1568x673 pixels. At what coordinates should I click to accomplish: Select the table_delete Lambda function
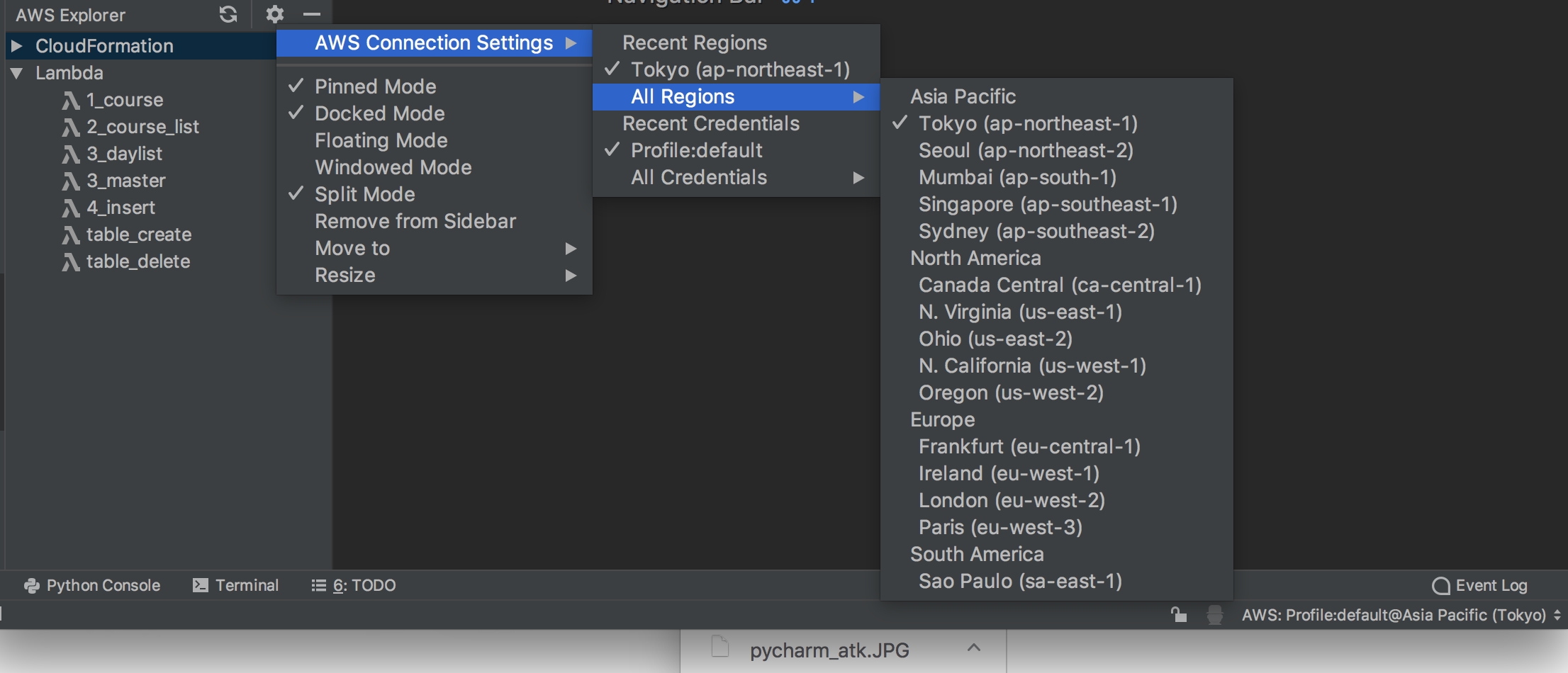(x=138, y=262)
